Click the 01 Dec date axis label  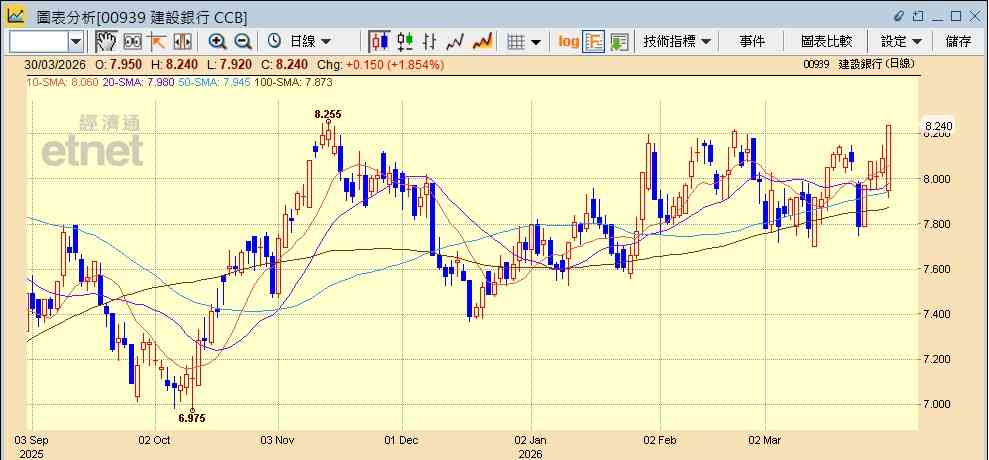401,440
